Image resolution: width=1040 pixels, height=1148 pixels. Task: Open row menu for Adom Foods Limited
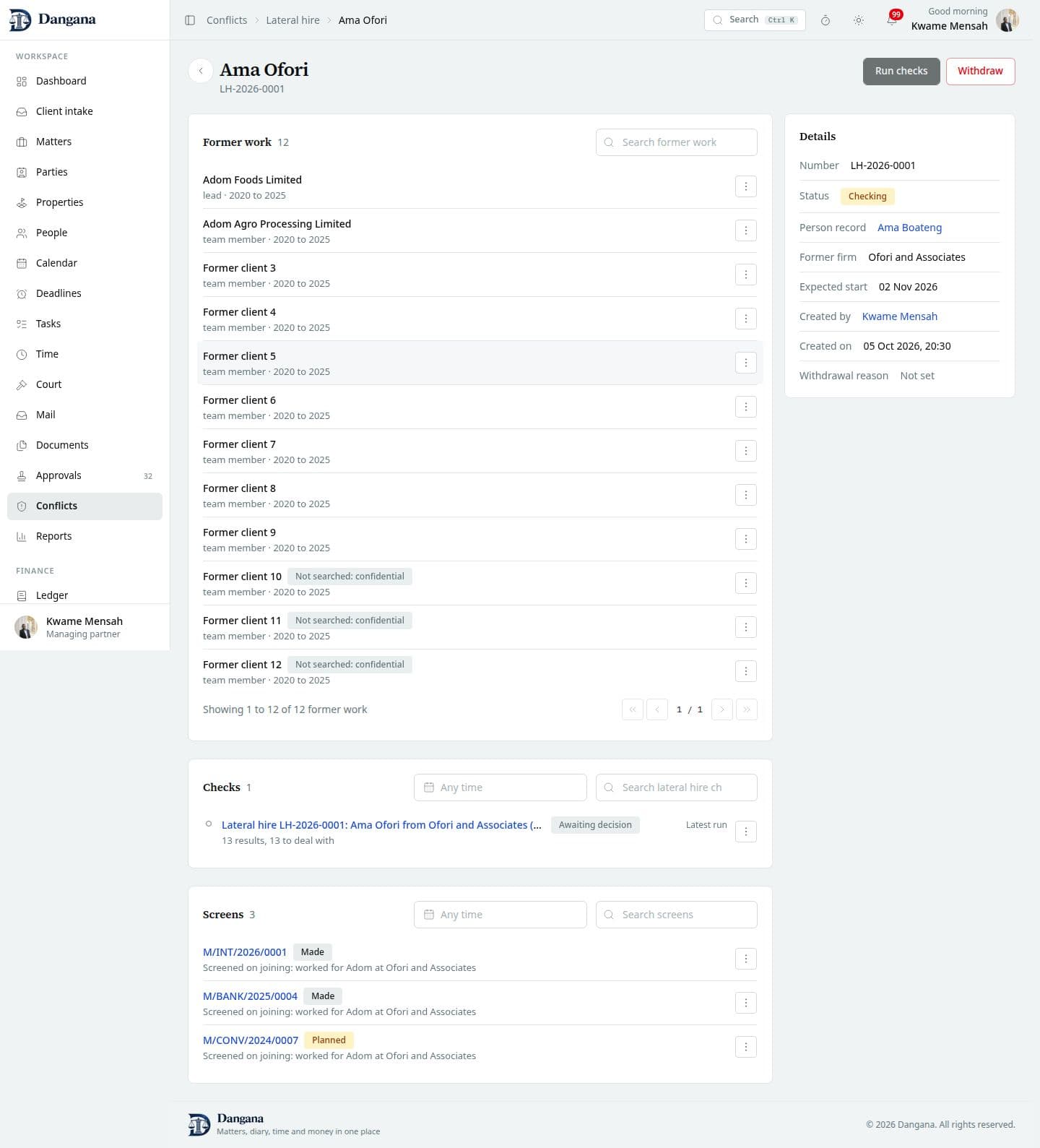point(746,186)
